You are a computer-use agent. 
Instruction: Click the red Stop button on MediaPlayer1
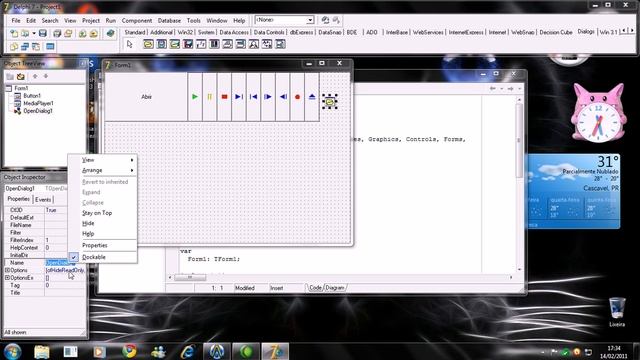click(224, 97)
